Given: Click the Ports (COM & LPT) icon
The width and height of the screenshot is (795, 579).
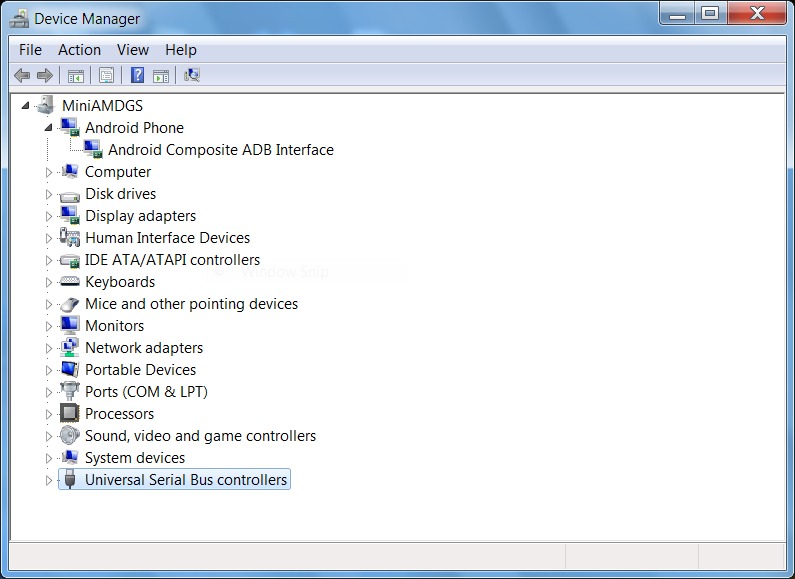Looking at the screenshot, I should pos(70,391).
